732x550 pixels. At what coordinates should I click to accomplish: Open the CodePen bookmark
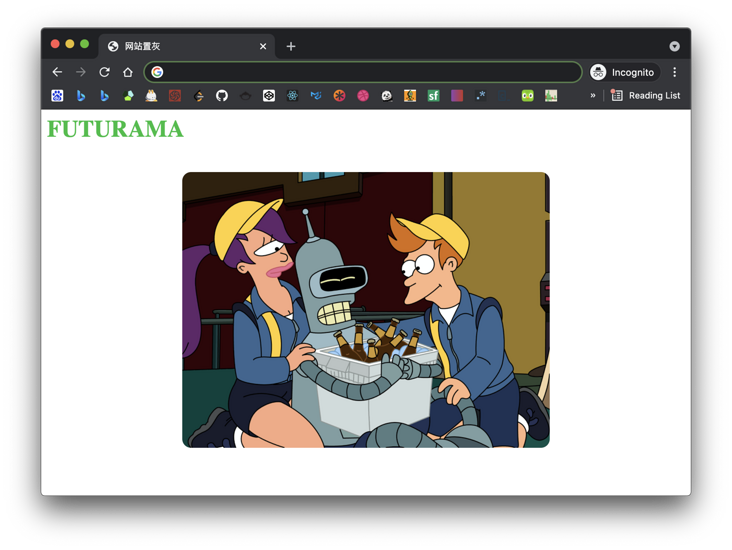pyautogui.click(x=268, y=96)
